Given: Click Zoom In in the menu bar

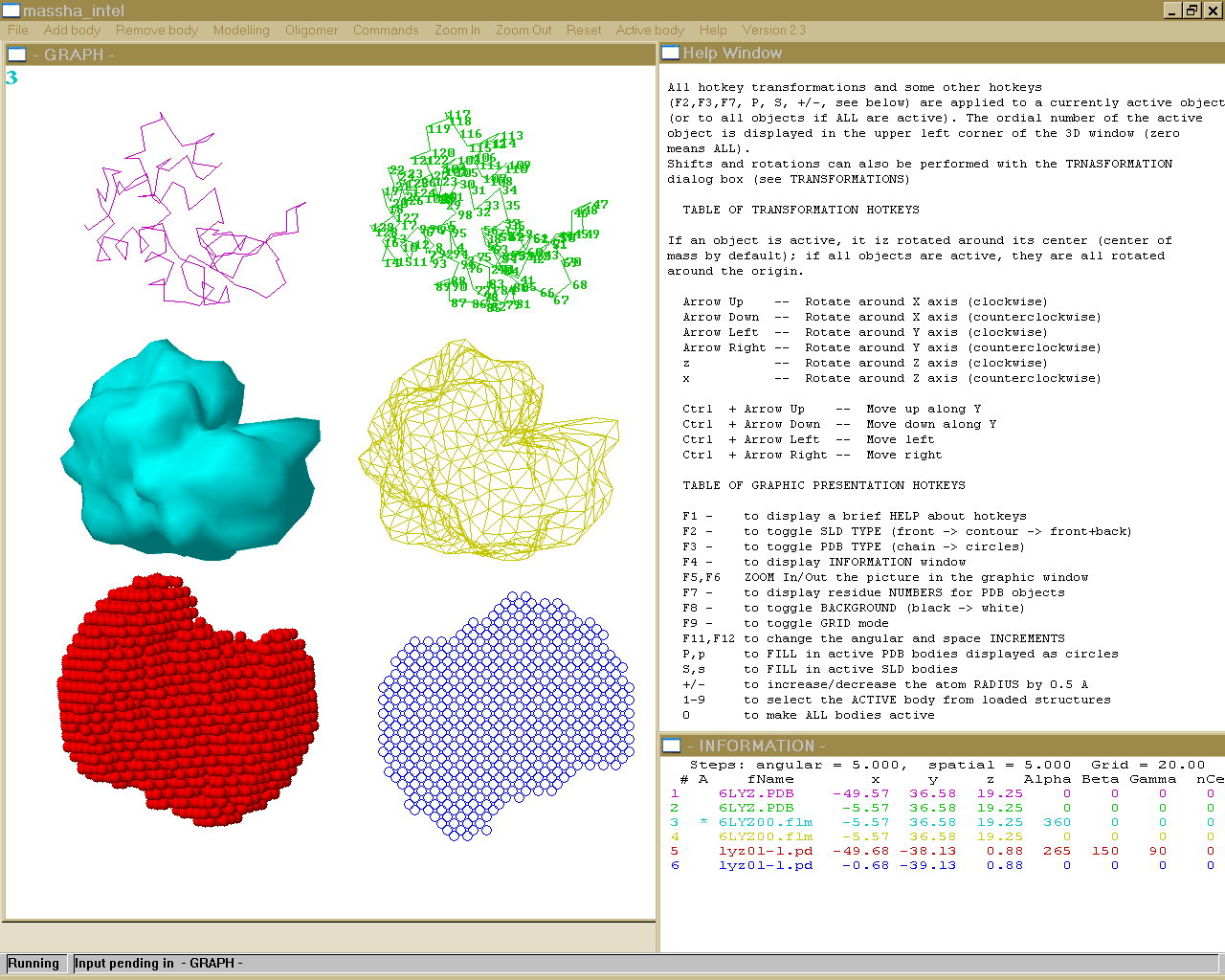Looking at the screenshot, I should pyautogui.click(x=457, y=30).
